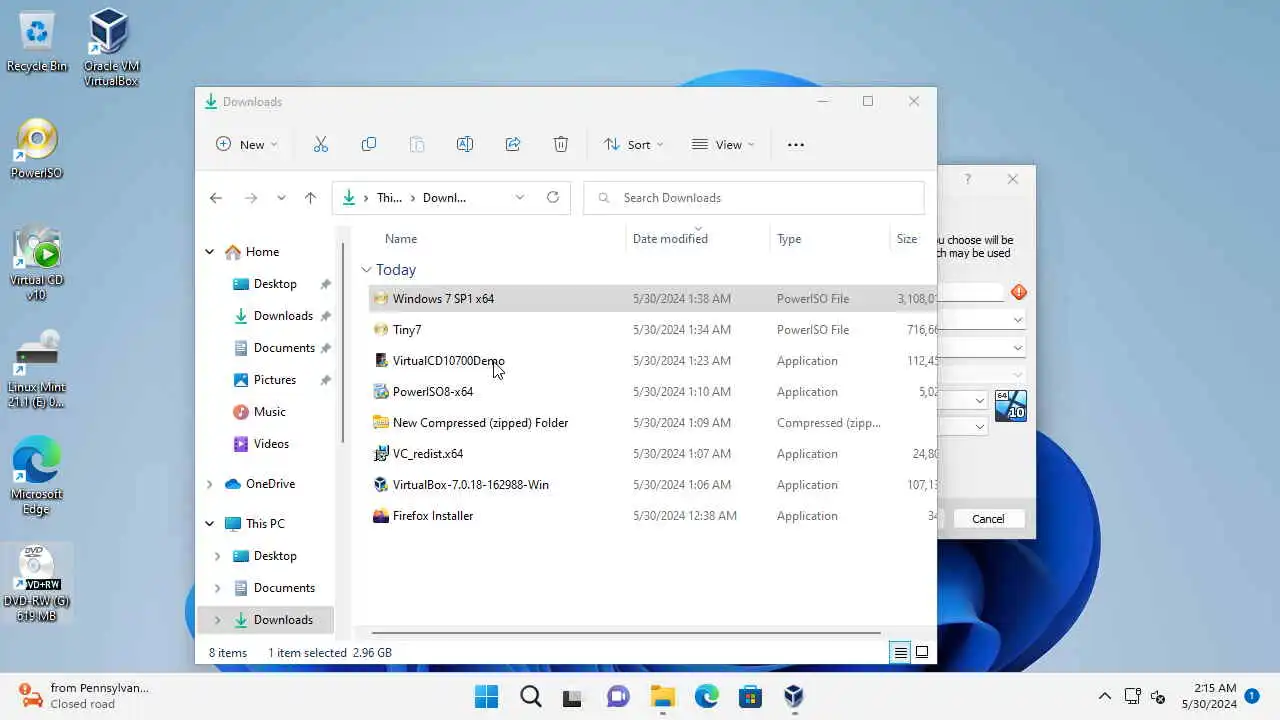1280x720 pixels.
Task: Click the Share icon in toolbar
Action: tap(513, 145)
